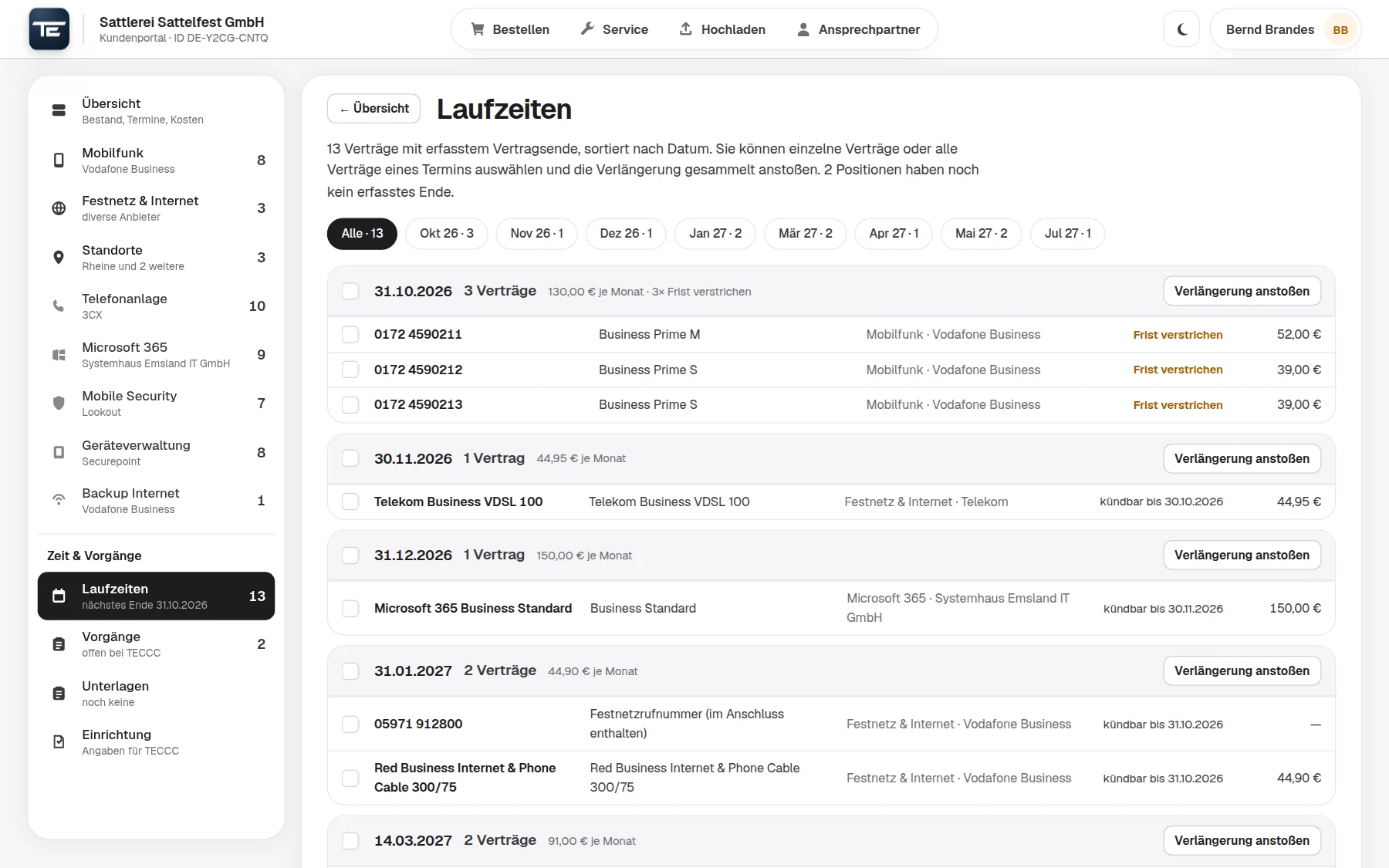The width and height of the screenshot is (1389, 868).
Task: Open Mobilfunk phone icon in sidebar
Action: (x=59, y=160)
